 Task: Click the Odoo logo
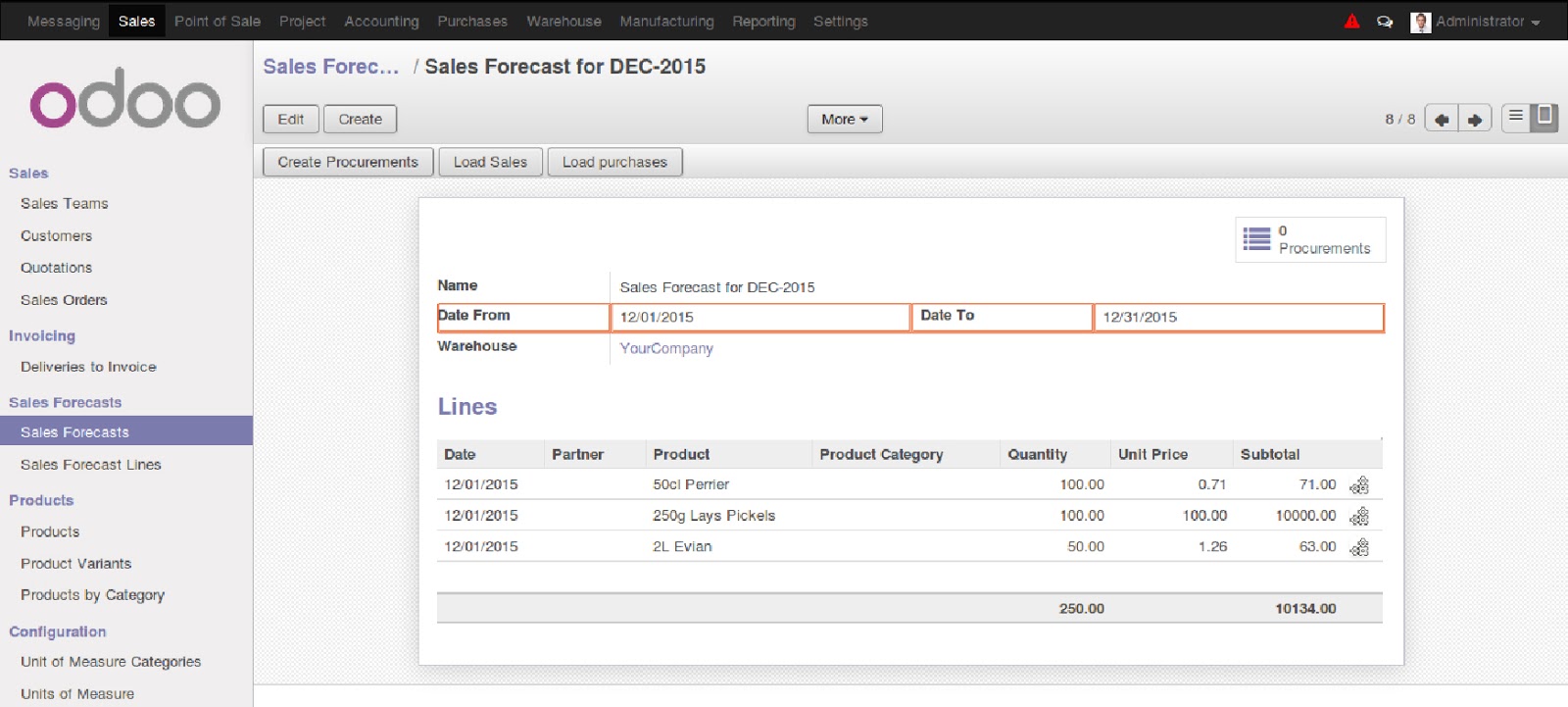(x=125, y=99)
